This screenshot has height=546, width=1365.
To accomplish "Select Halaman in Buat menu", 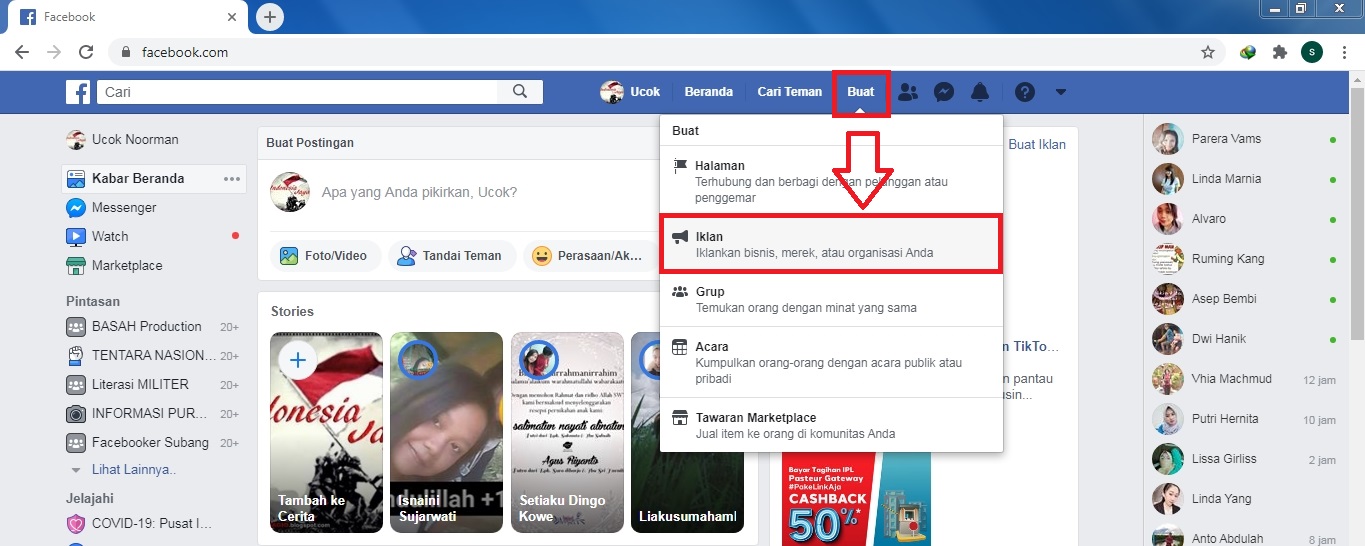I will coord(831,181).
